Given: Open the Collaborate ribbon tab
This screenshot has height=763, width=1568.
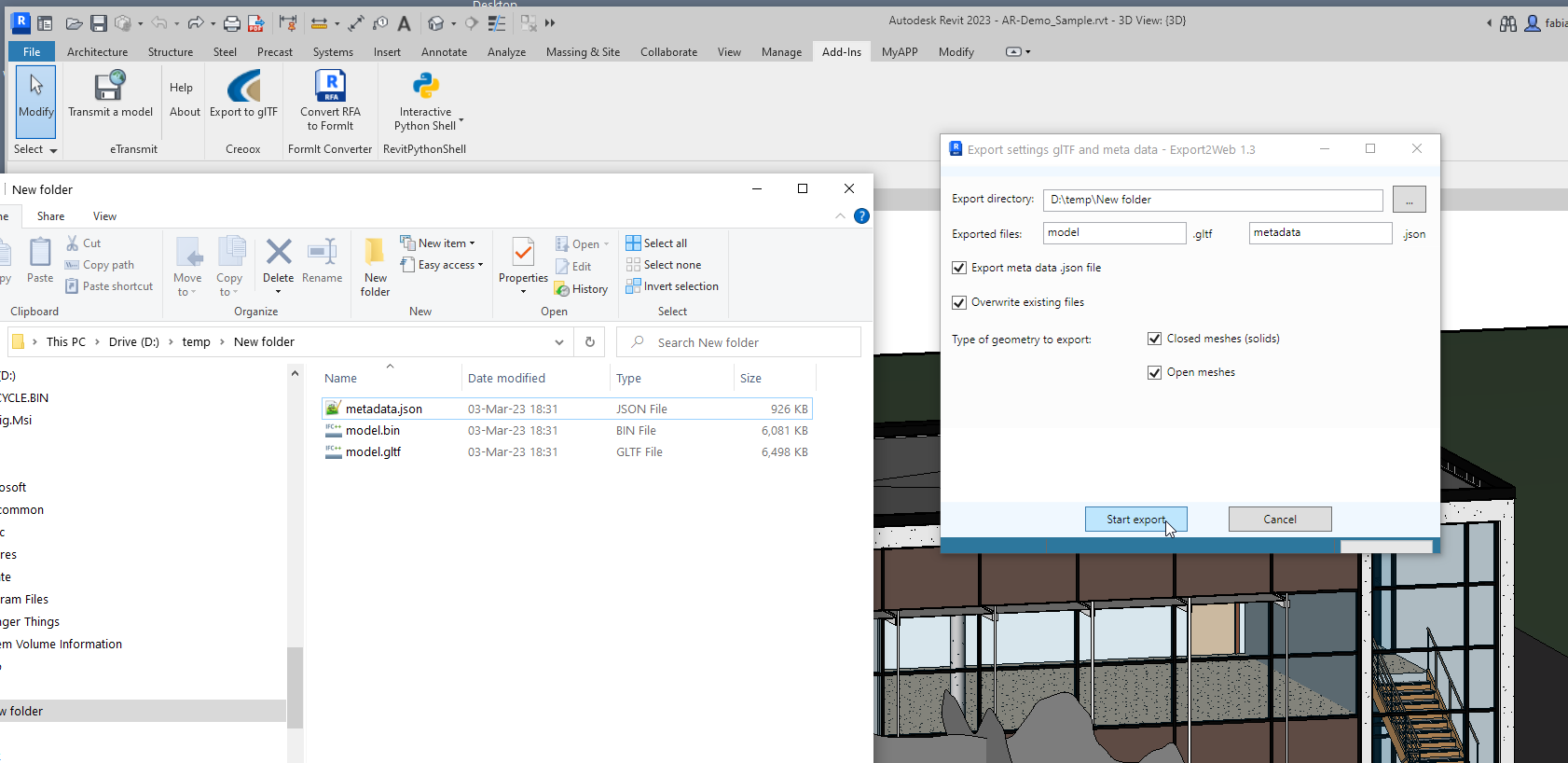Looking at the screenshot, I should pos(669,52).
